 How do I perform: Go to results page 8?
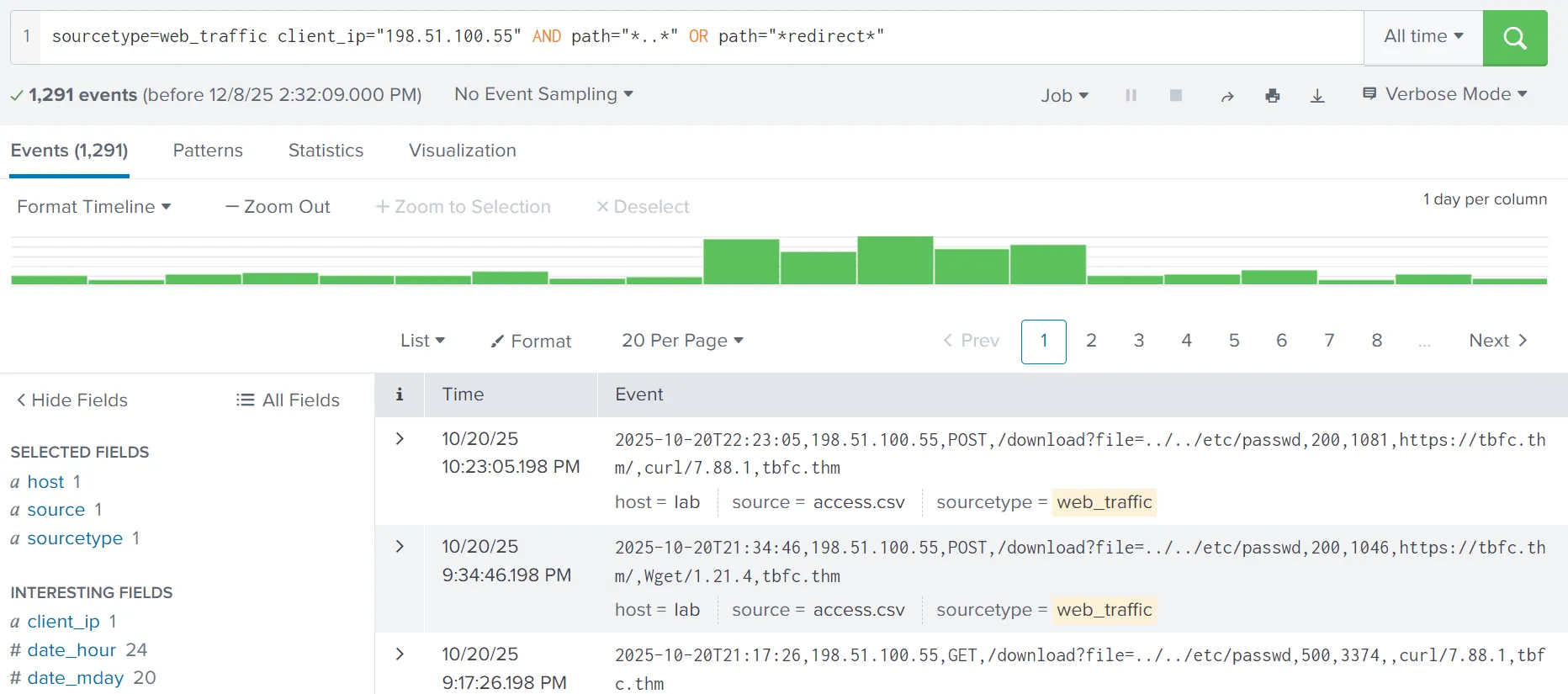tap(1377, 341)
